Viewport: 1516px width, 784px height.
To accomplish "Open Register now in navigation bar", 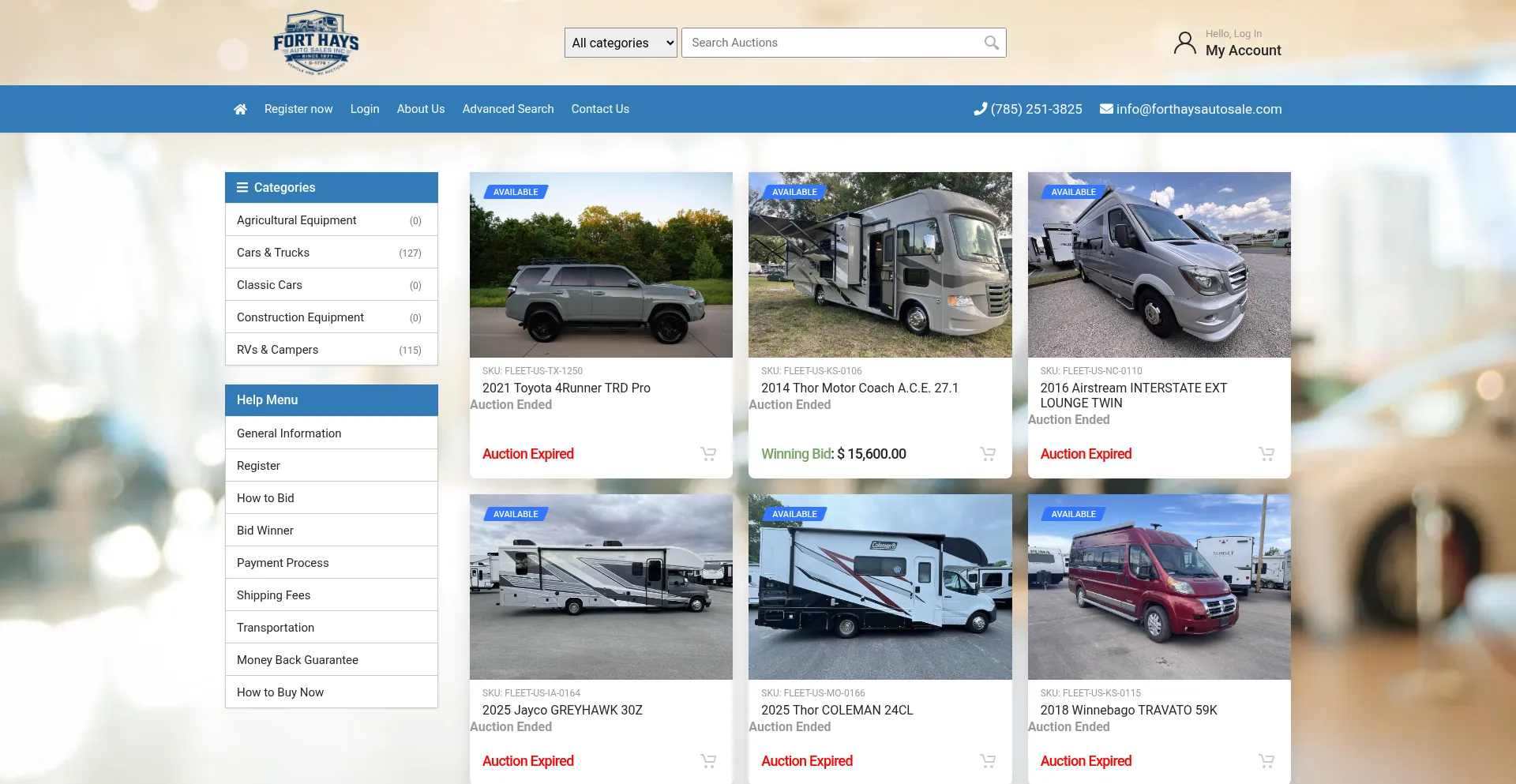I will (298, 109).
